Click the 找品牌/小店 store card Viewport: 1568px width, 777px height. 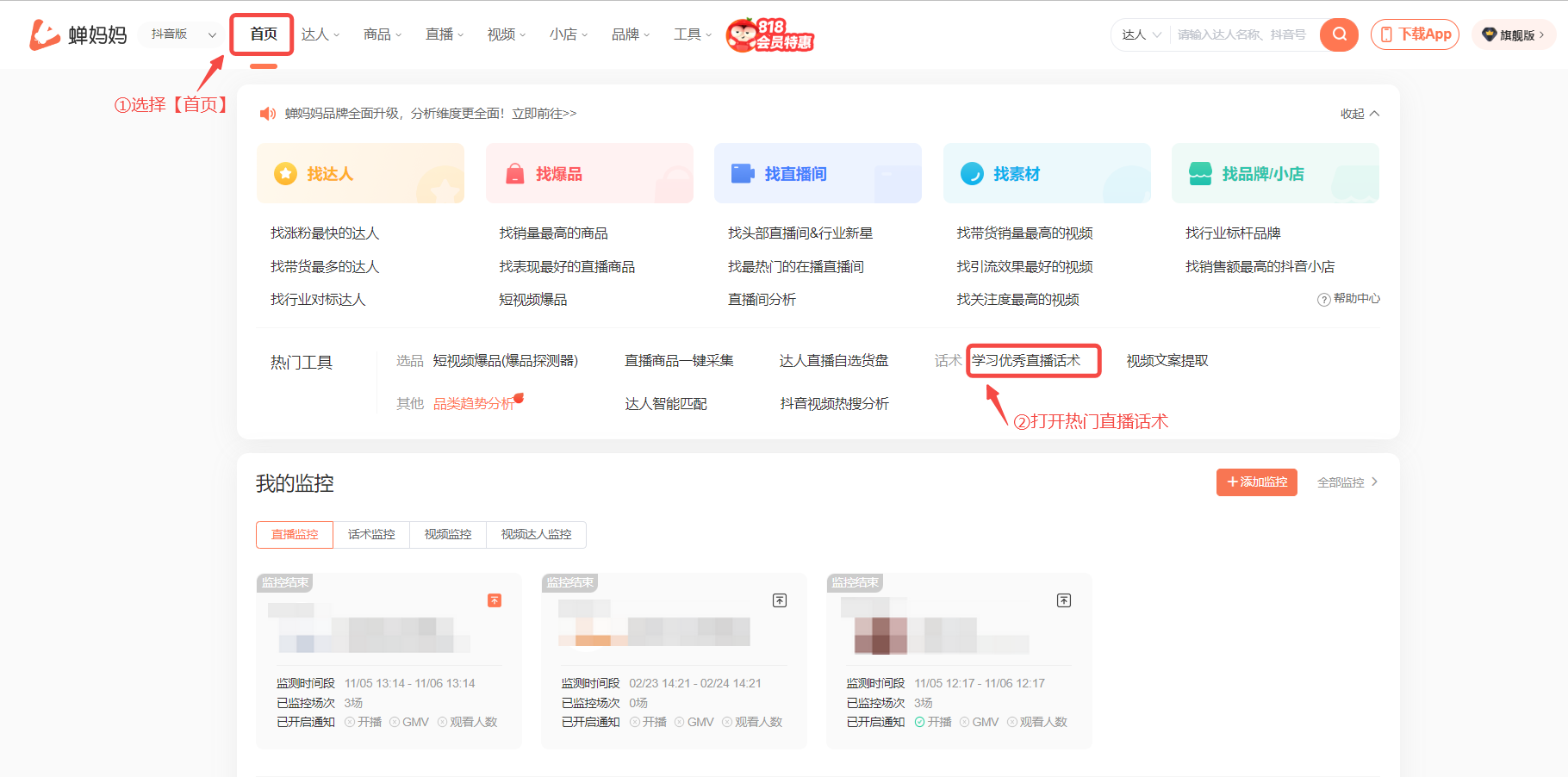[x=1275, y=173]
